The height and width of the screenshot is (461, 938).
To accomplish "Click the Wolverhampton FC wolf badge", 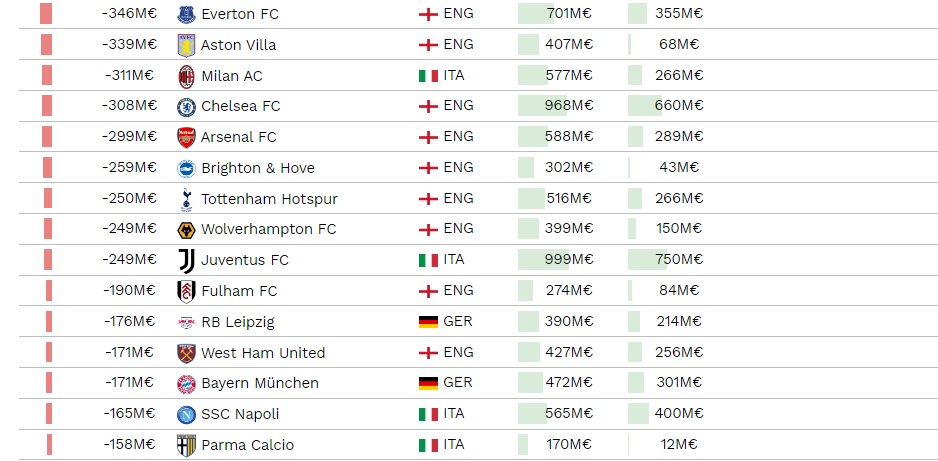I will (x=186, y=230).
